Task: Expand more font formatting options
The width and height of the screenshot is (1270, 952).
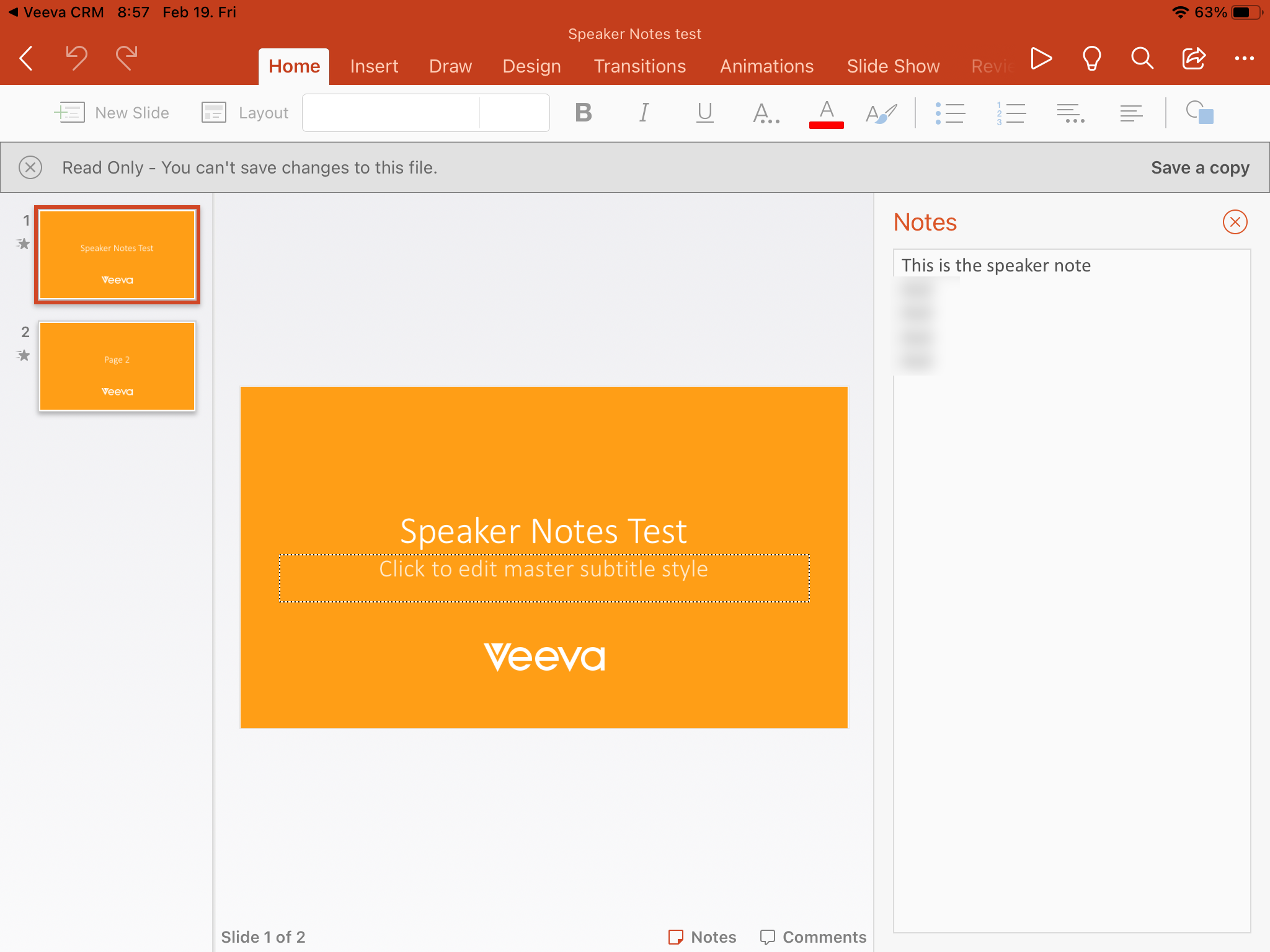Action: pos(765,113)
